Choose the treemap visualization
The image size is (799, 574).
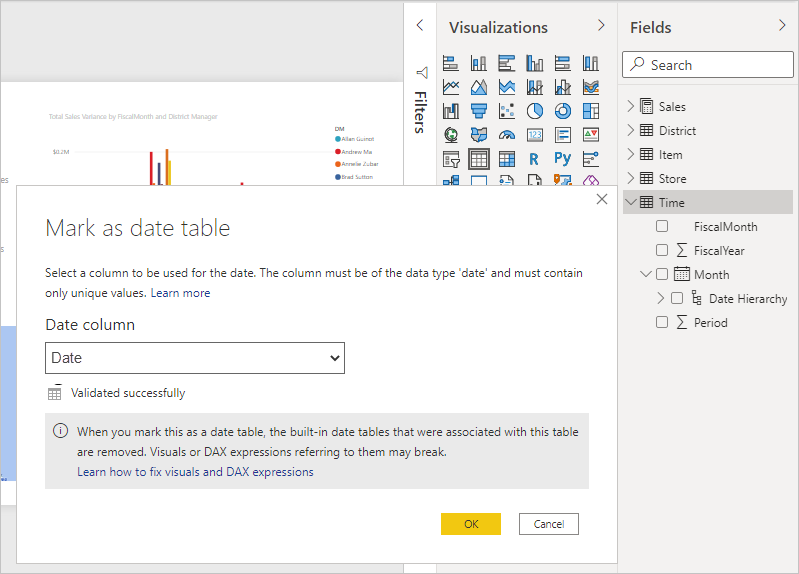[590, 111]
